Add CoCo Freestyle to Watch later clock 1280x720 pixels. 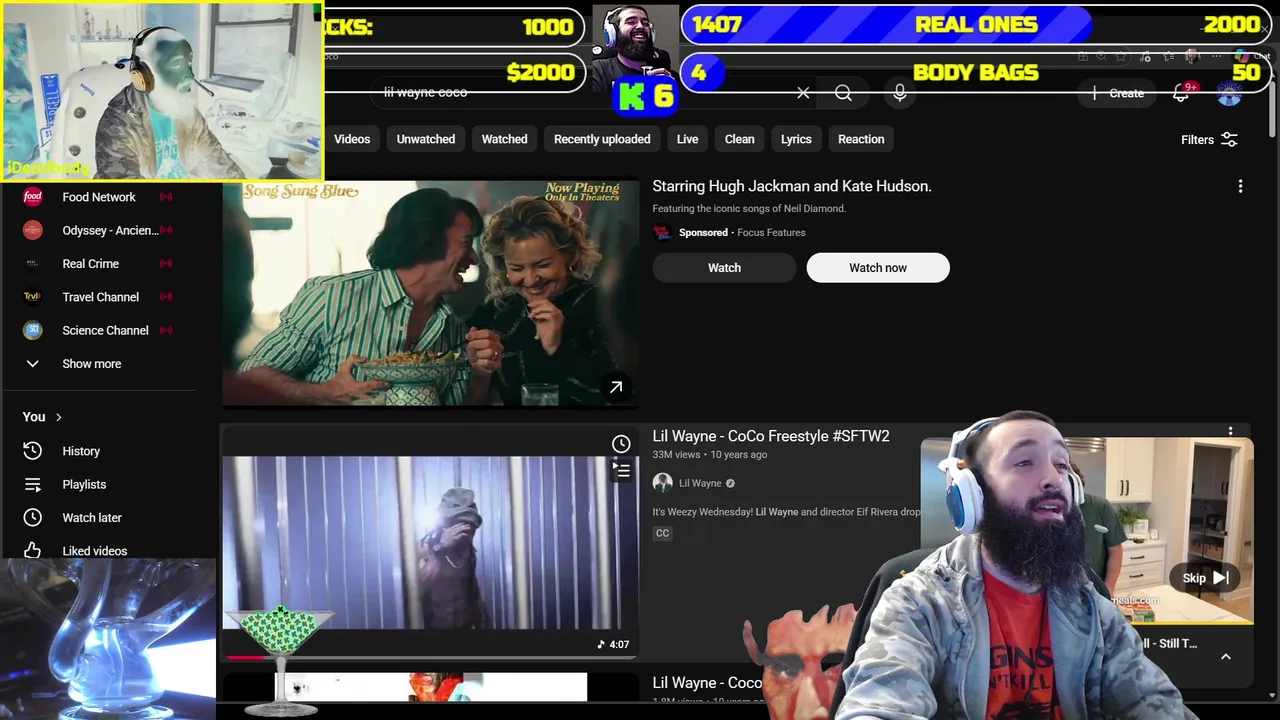click(x=621, y=444)
